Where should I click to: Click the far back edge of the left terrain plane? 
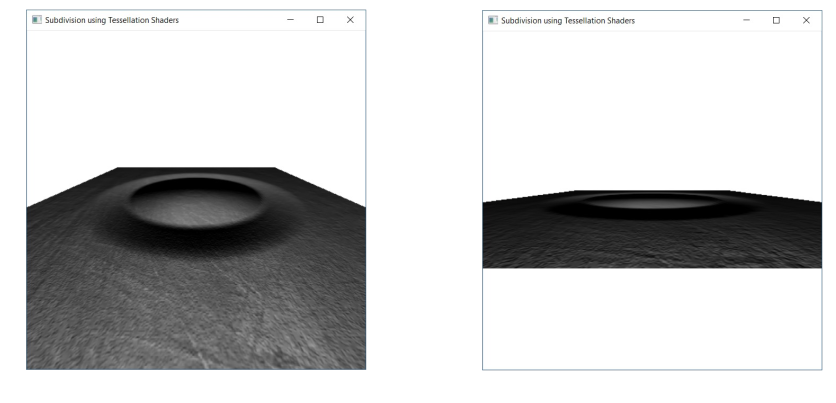click(x=196, y=169)
